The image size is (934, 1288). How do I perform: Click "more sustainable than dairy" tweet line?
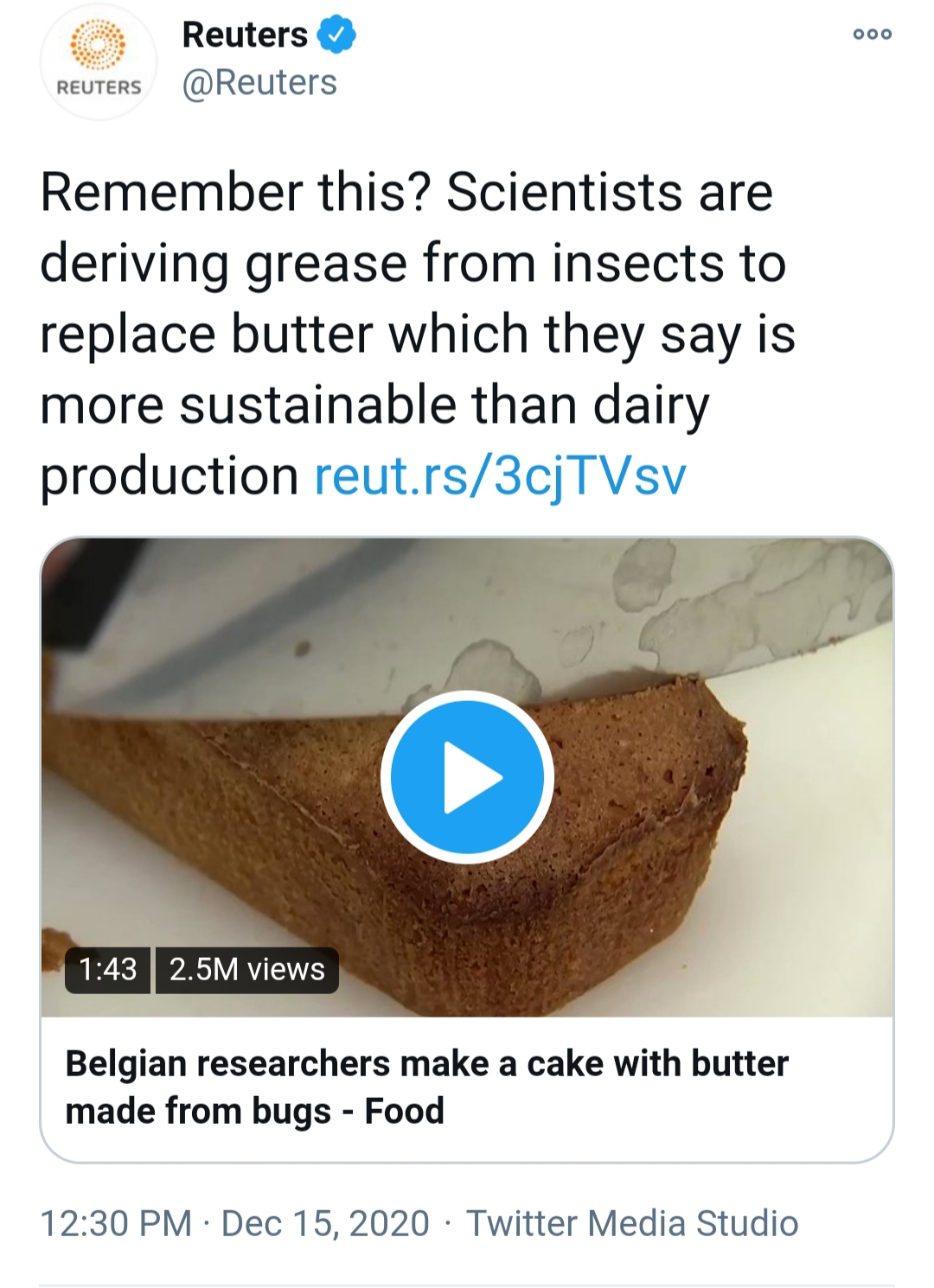click(374, 405)
